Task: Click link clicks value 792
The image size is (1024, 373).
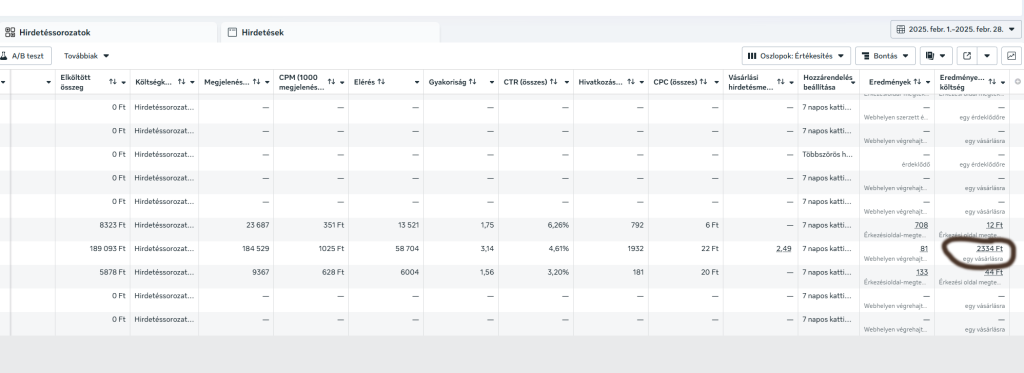Action: [637, 225]
